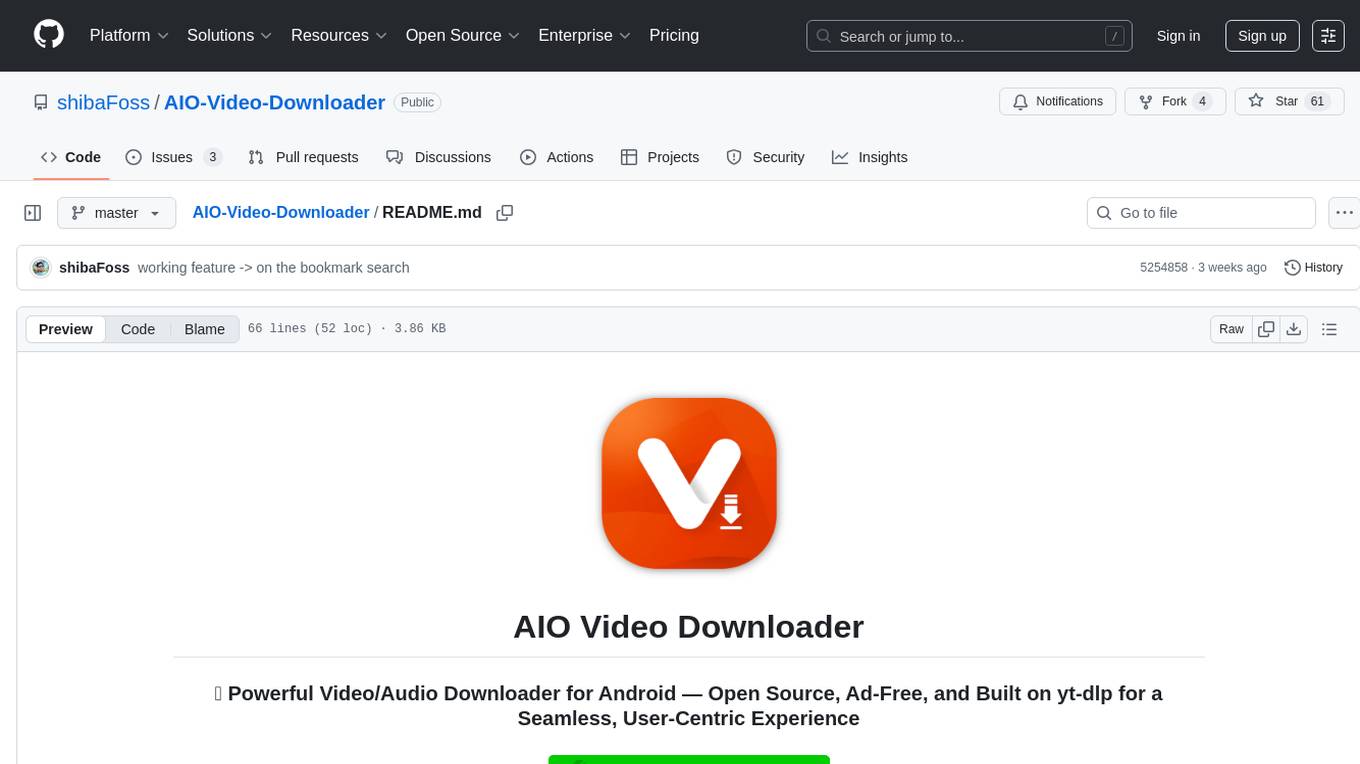This screenshot has height=764, width=1360.
Task: Fork the repository
Action: (x=1175, y=101)
